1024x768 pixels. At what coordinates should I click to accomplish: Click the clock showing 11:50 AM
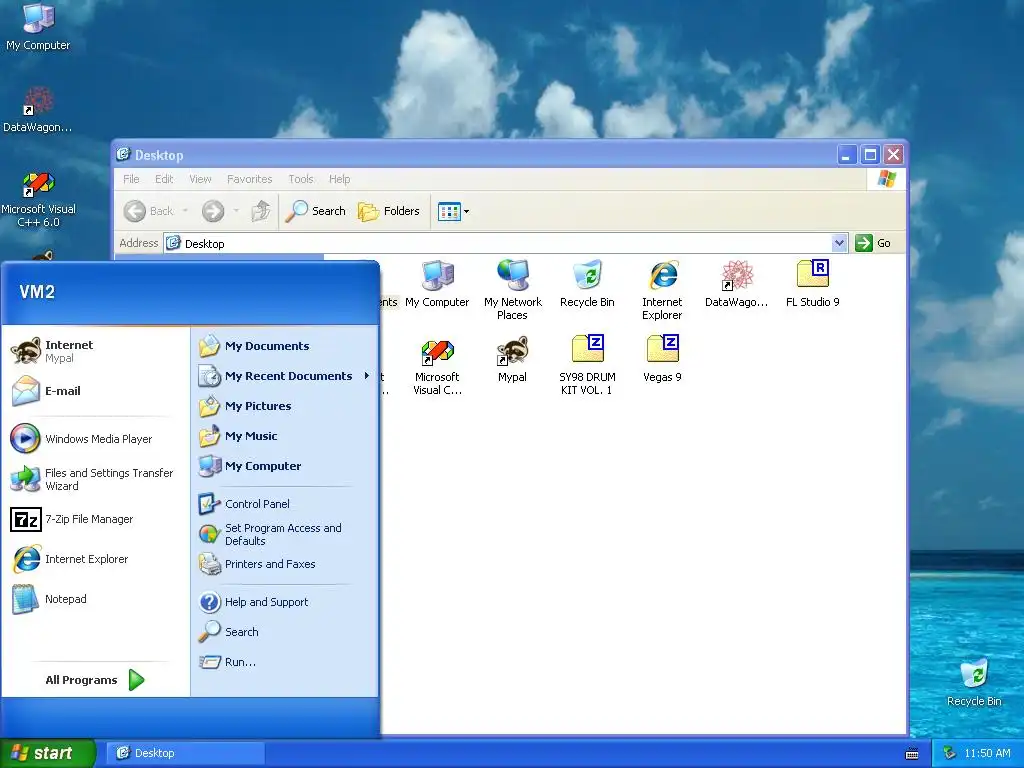(987, 753)
